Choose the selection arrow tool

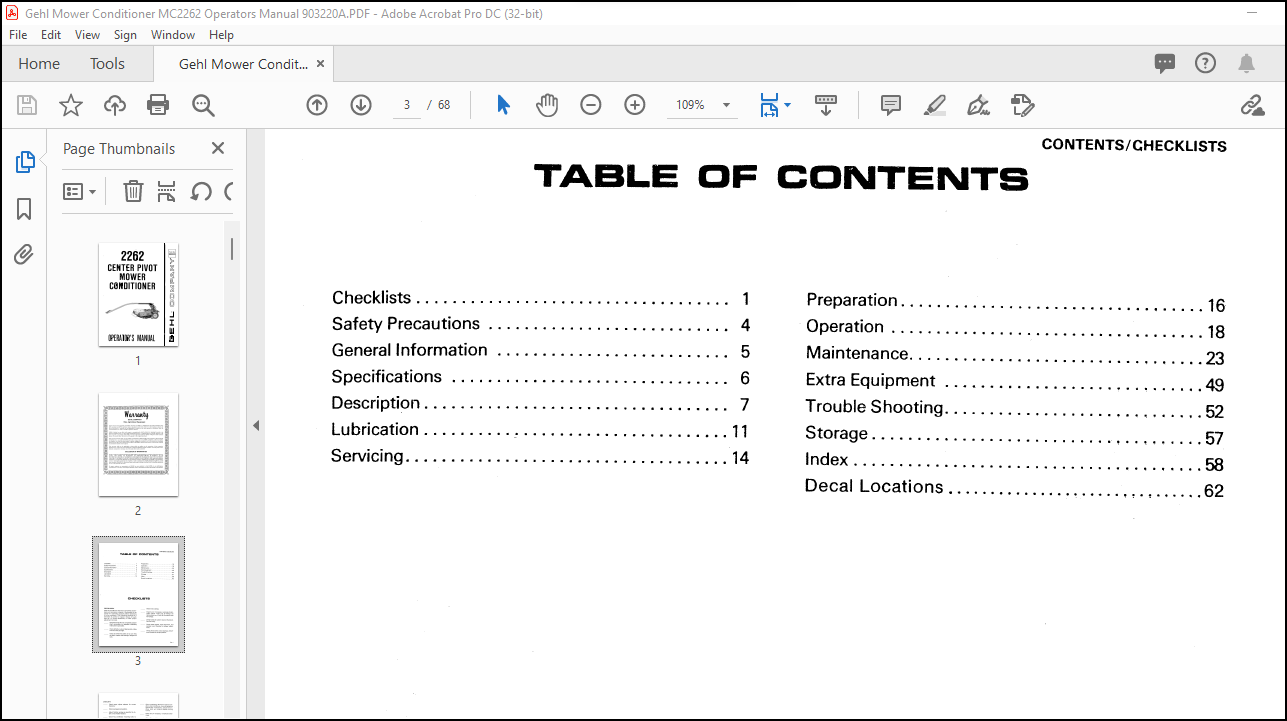[503, 105]
